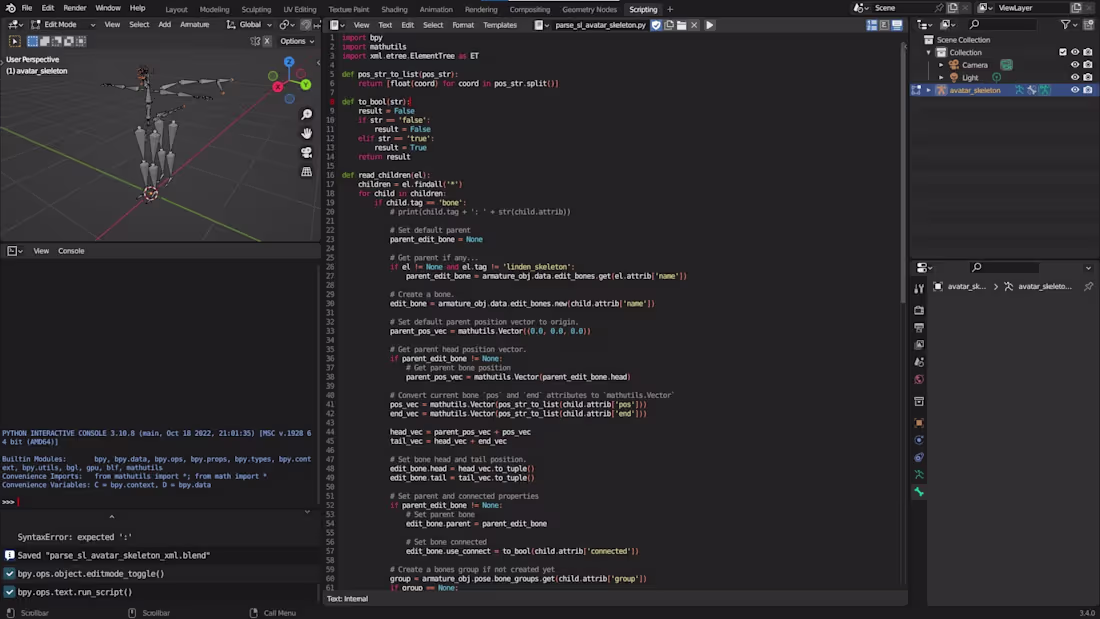Uncheck the Collection exclude checkbox

1062,52
